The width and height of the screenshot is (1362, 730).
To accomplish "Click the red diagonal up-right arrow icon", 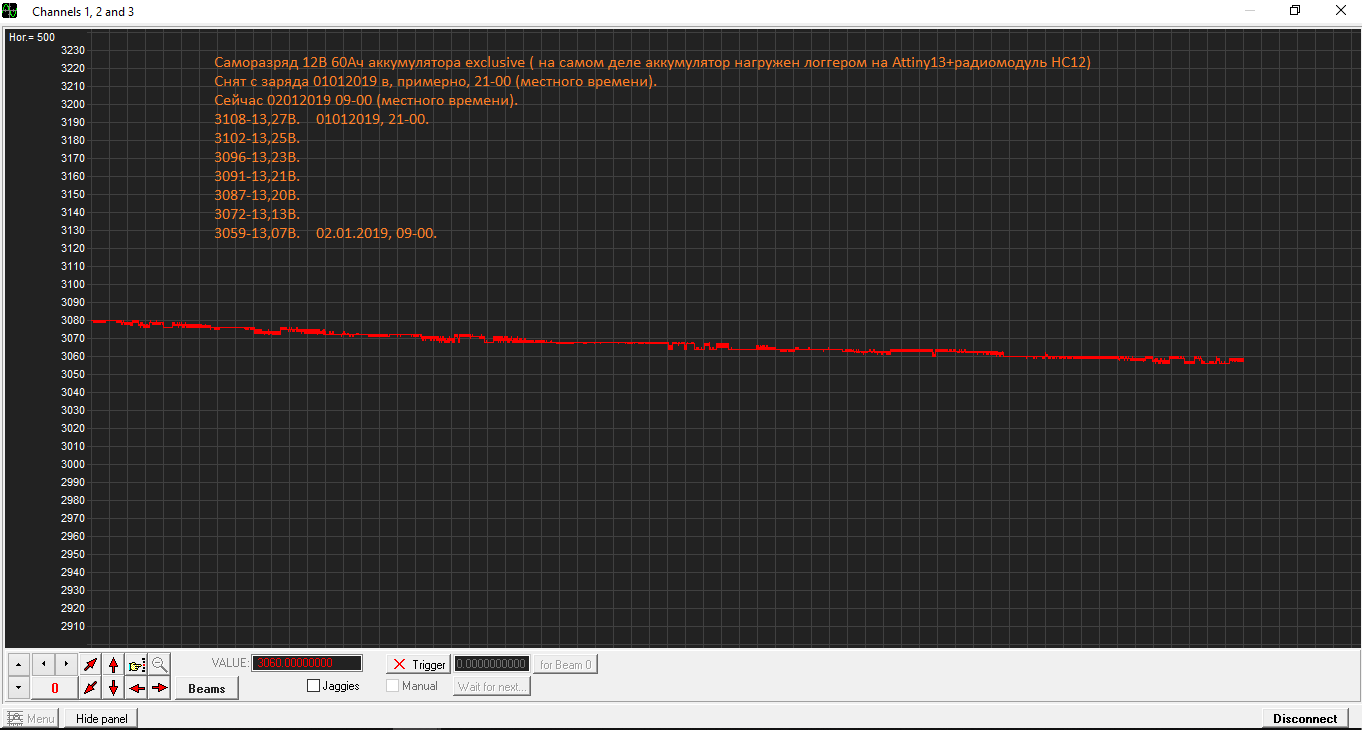I will coord(91,664).
